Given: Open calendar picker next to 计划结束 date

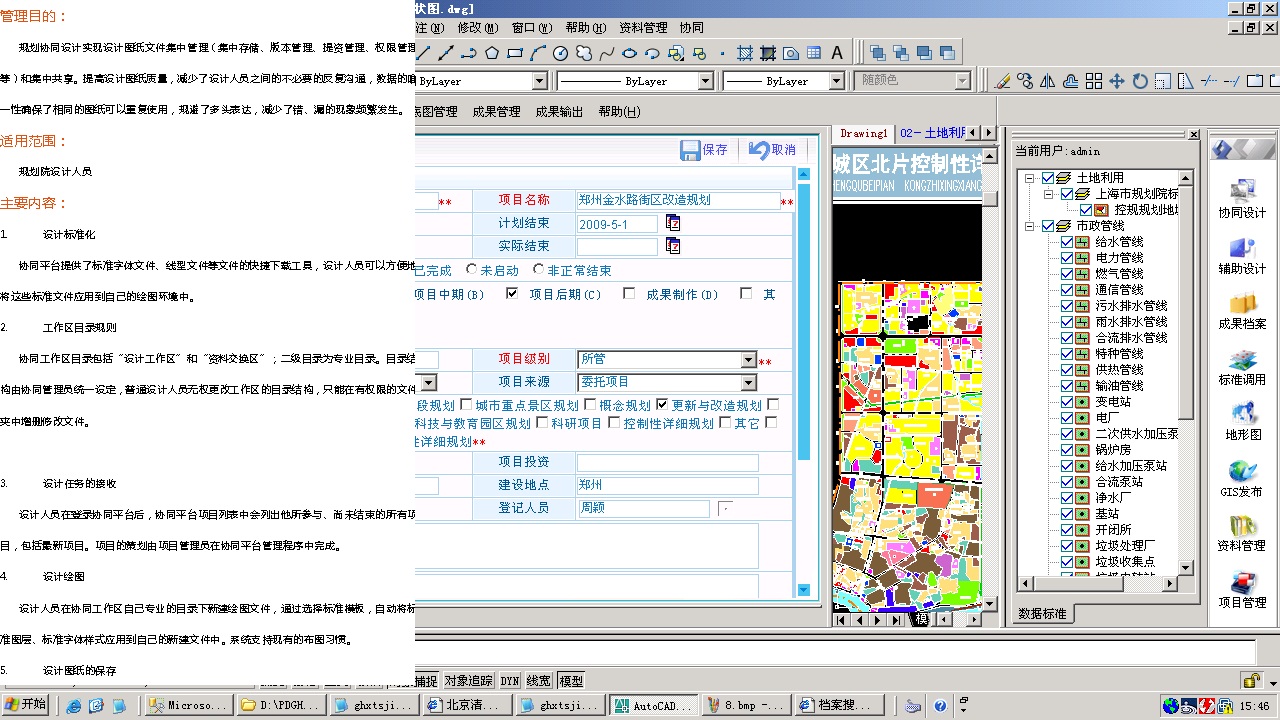Looking at the screenshot, I should pos(673,223).
